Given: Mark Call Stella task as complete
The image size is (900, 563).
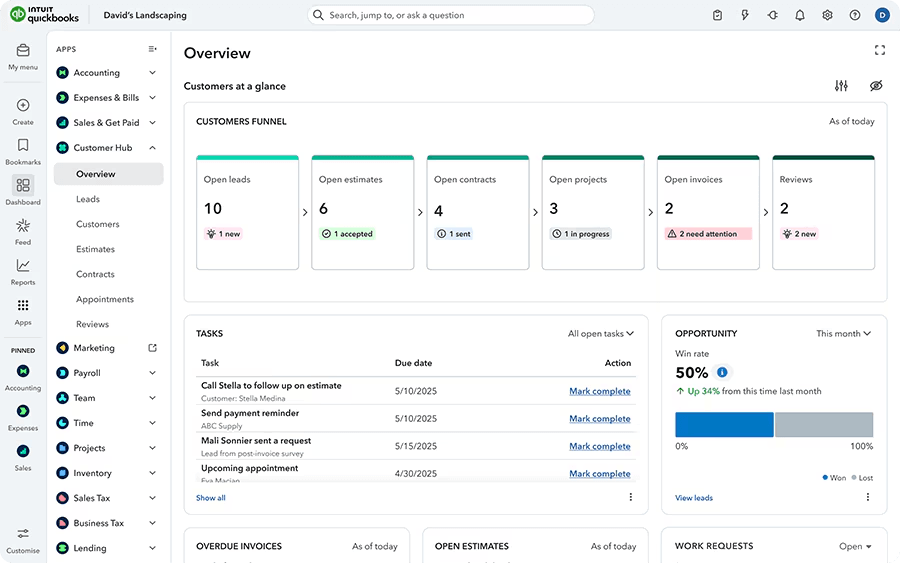Looking at the screenshot, I should tap(599, 391).
